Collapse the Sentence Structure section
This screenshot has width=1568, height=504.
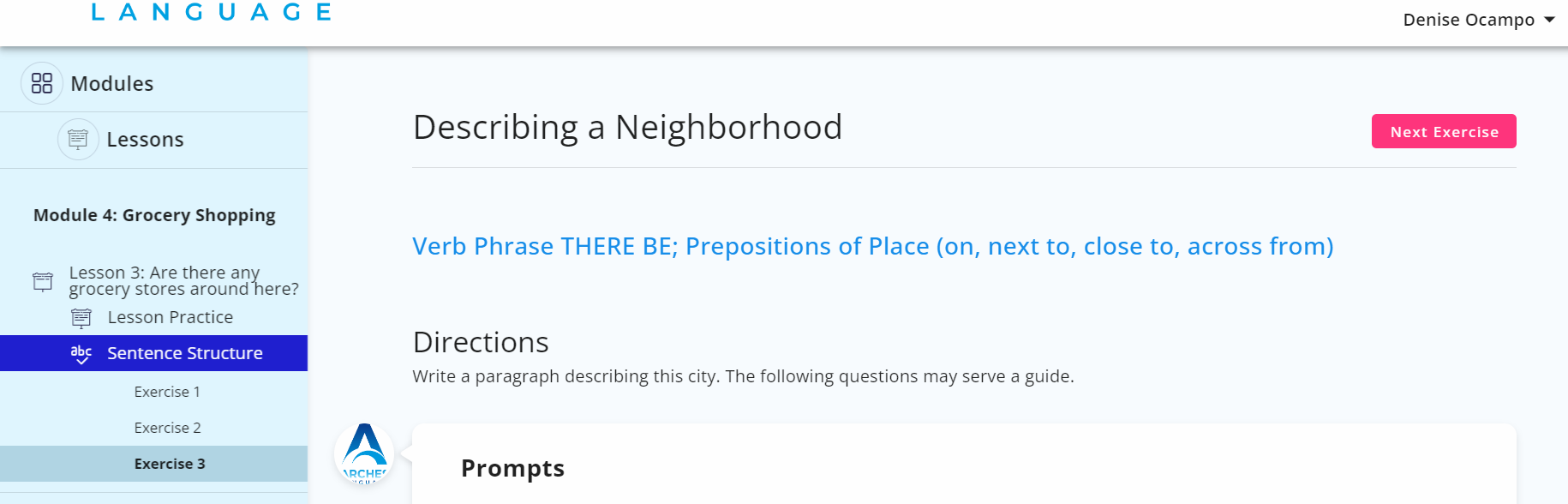(x=154, y=353)
